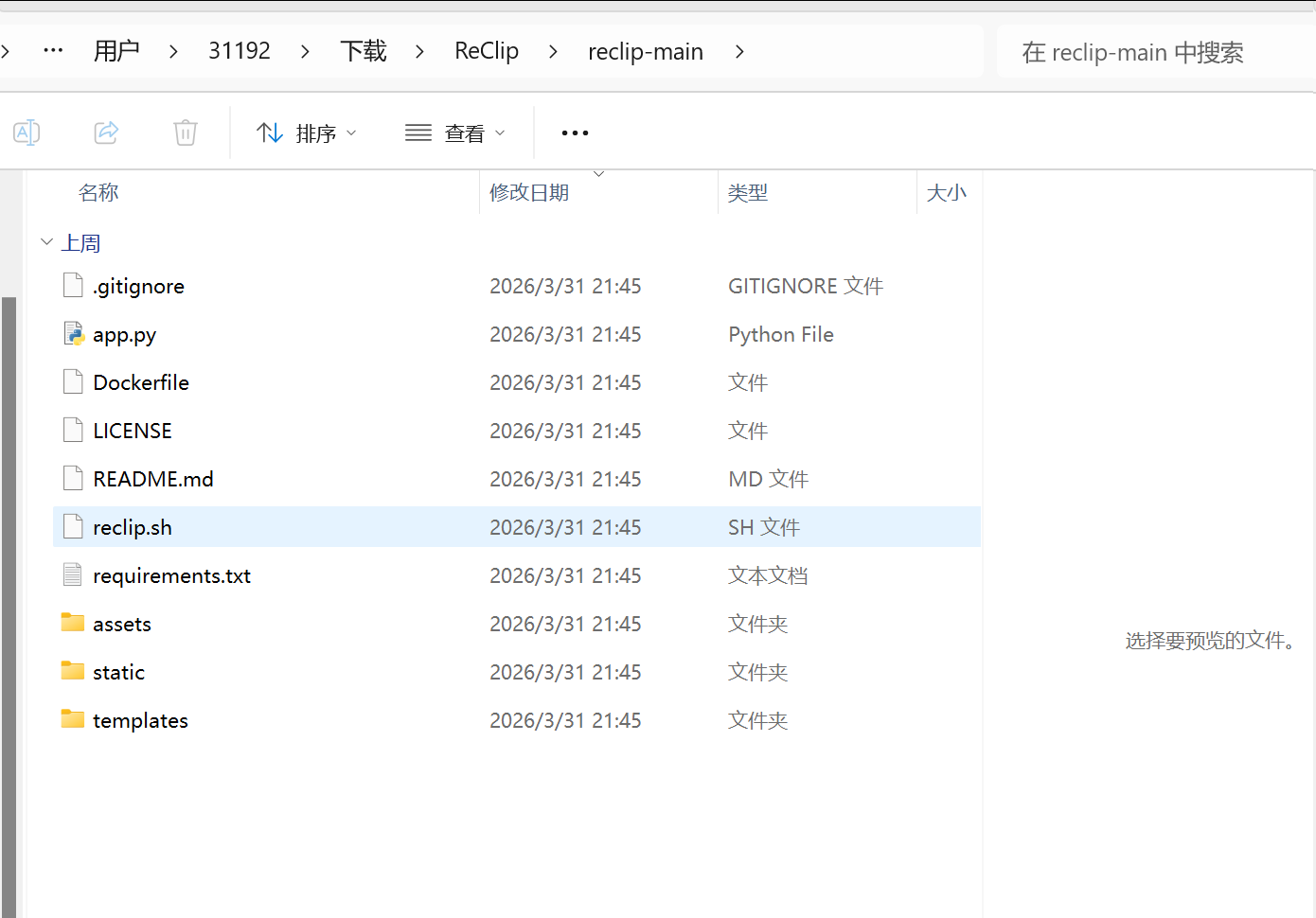Click the templates folder name
Image resolution: width=1316 pixels, height=918 pixels.
click(x=140, y=721)
